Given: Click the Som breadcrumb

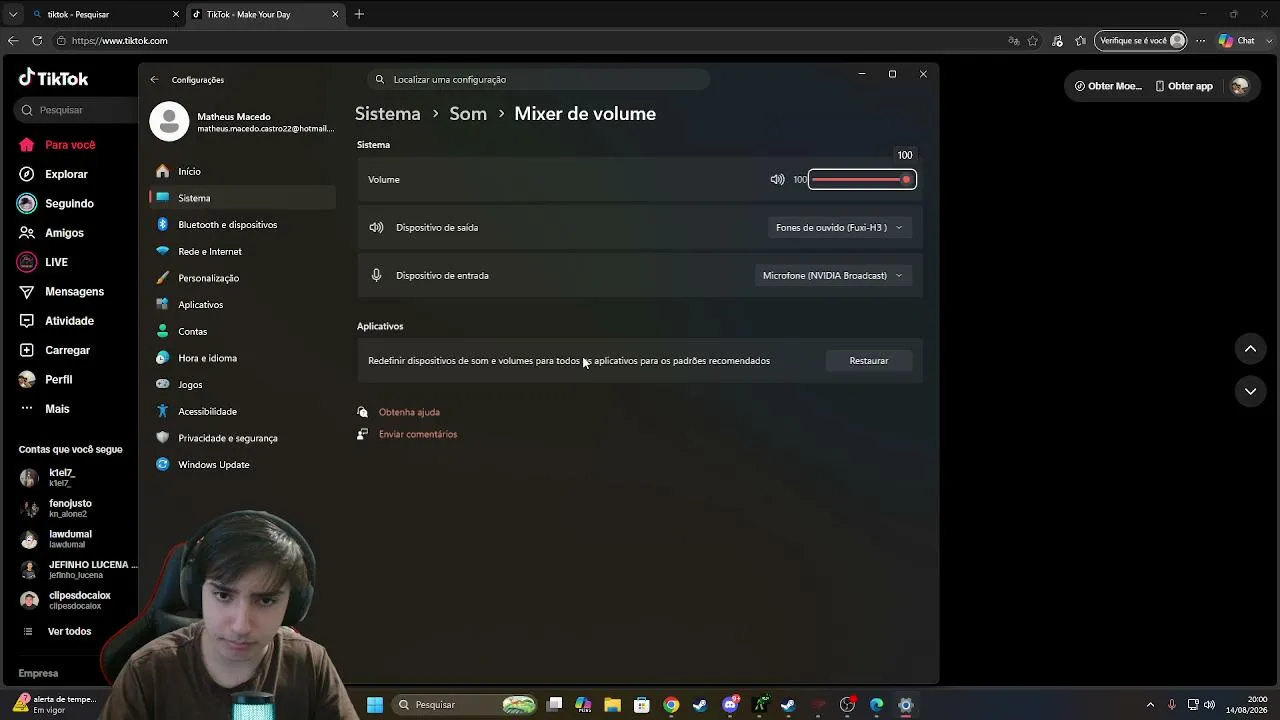Looking at the screenshot, I should pyautogui.click(x=468, y=114).
